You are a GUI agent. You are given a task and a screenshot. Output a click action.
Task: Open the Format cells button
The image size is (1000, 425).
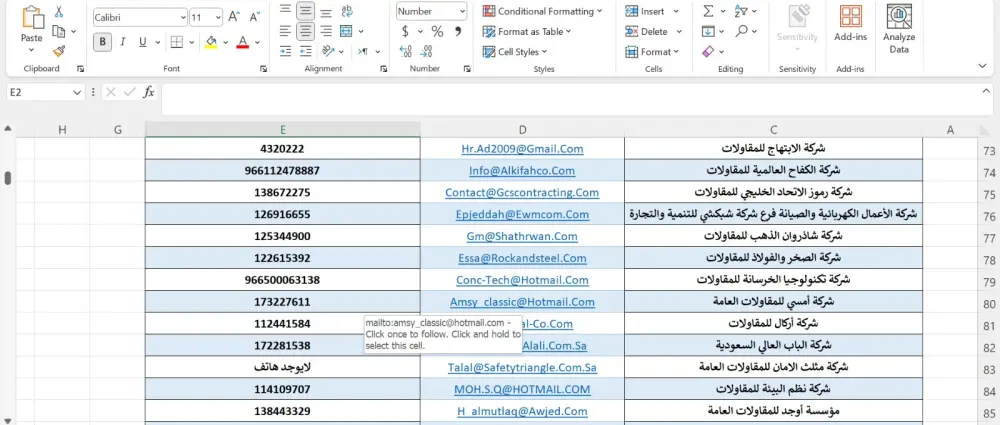pos(652,52)
